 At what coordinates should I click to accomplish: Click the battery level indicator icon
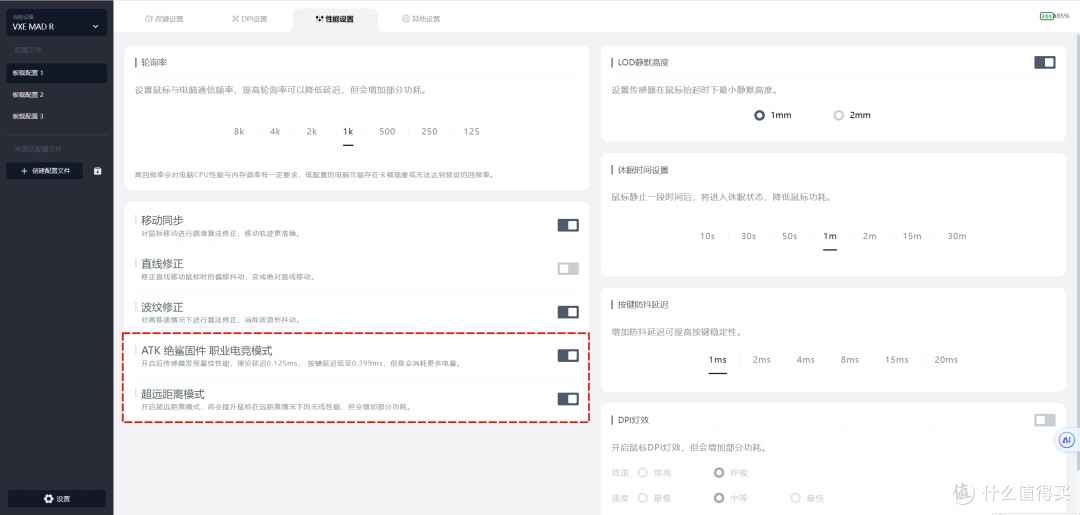pos(1047,15)
